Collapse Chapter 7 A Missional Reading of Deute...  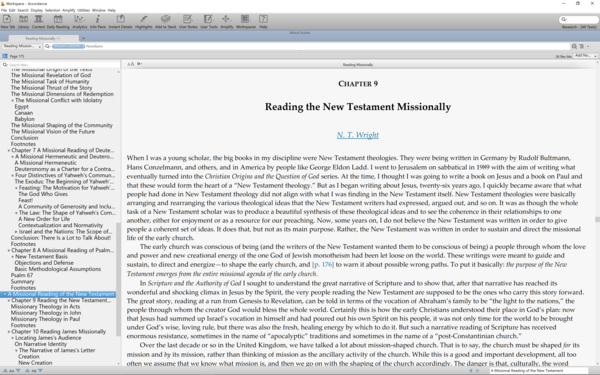tap(8, 150)
